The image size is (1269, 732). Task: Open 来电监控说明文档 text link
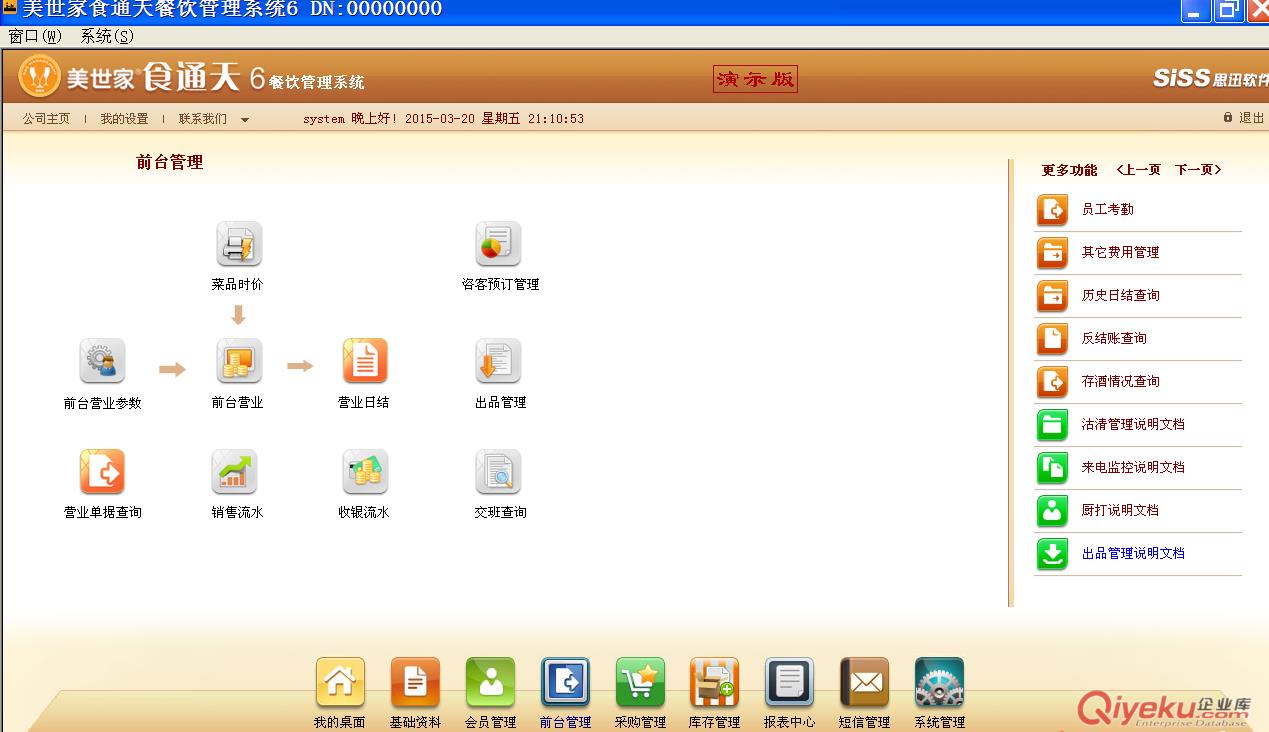pyautogui.click(x=1133, y=468)
